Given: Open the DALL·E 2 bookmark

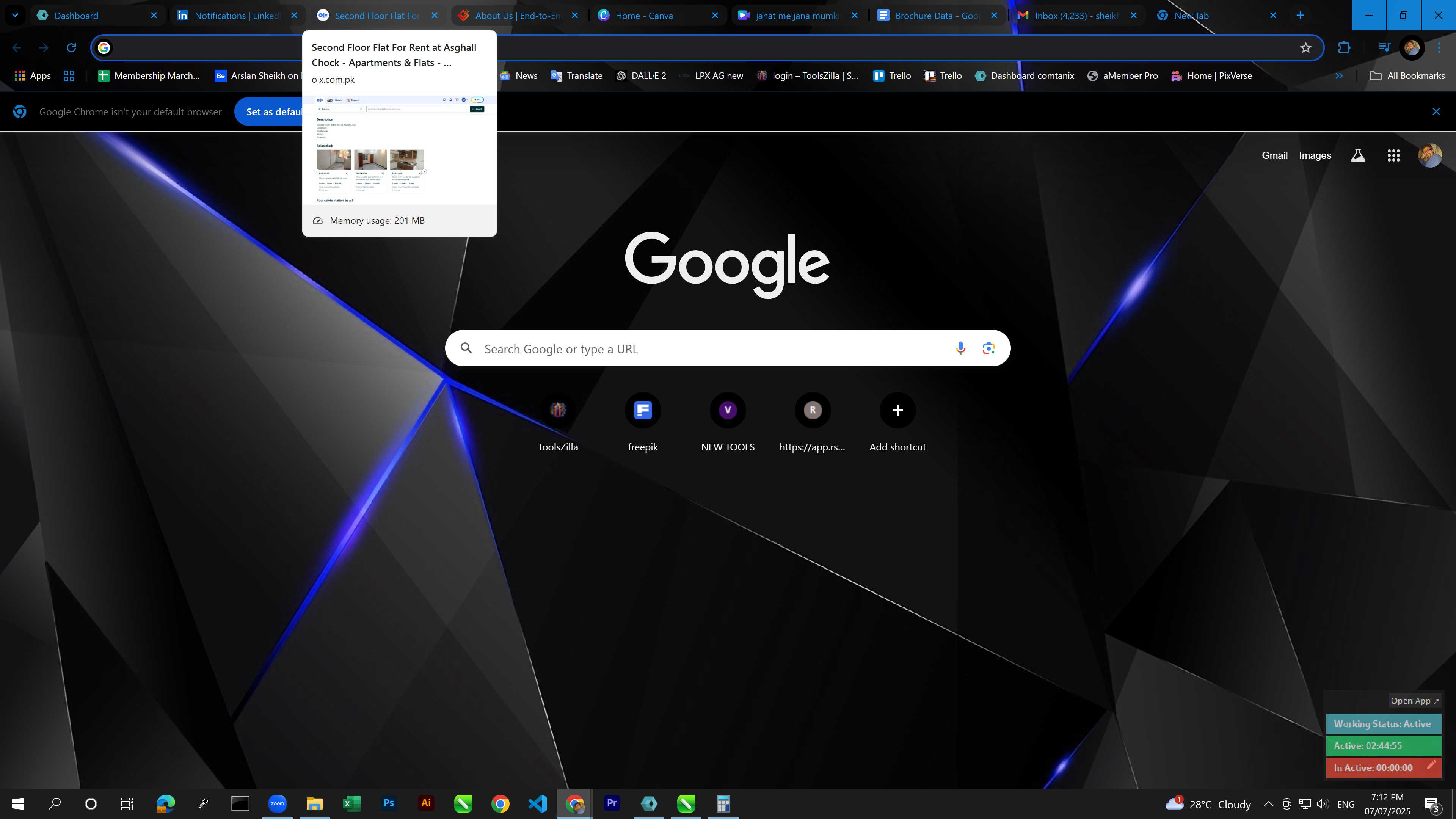Looking at the screenshot, I should tap(640, 76).
